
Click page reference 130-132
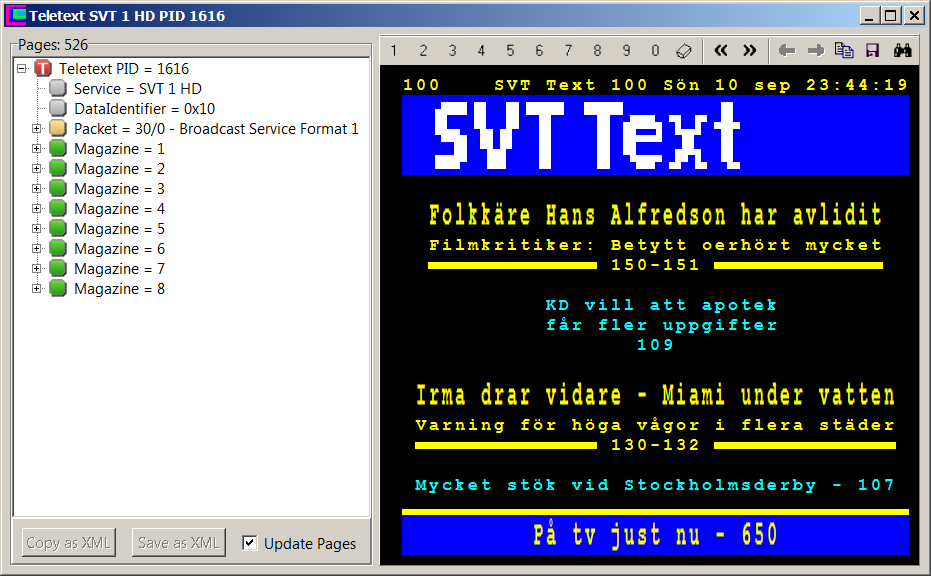(655, 445)
